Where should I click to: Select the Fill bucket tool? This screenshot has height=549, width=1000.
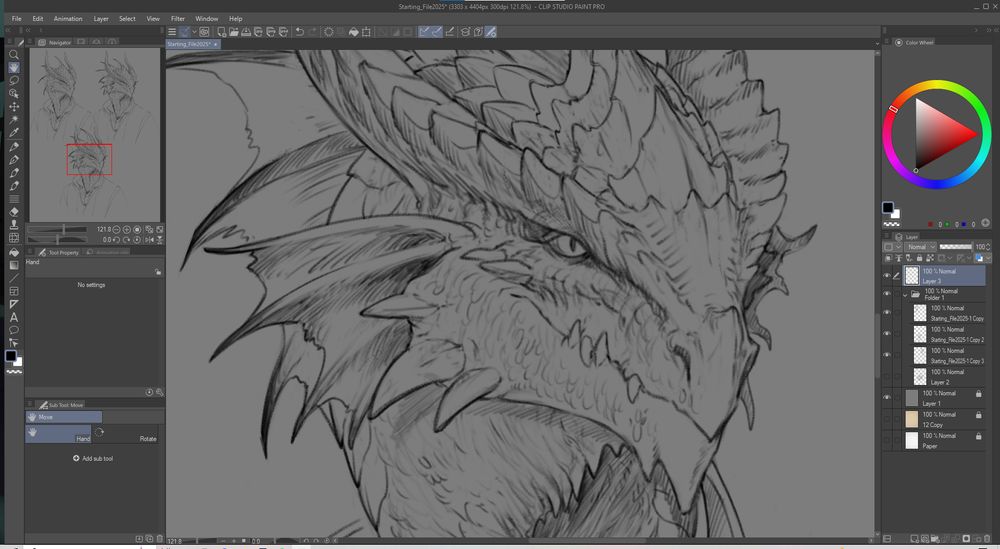click(x=13, y=252)
